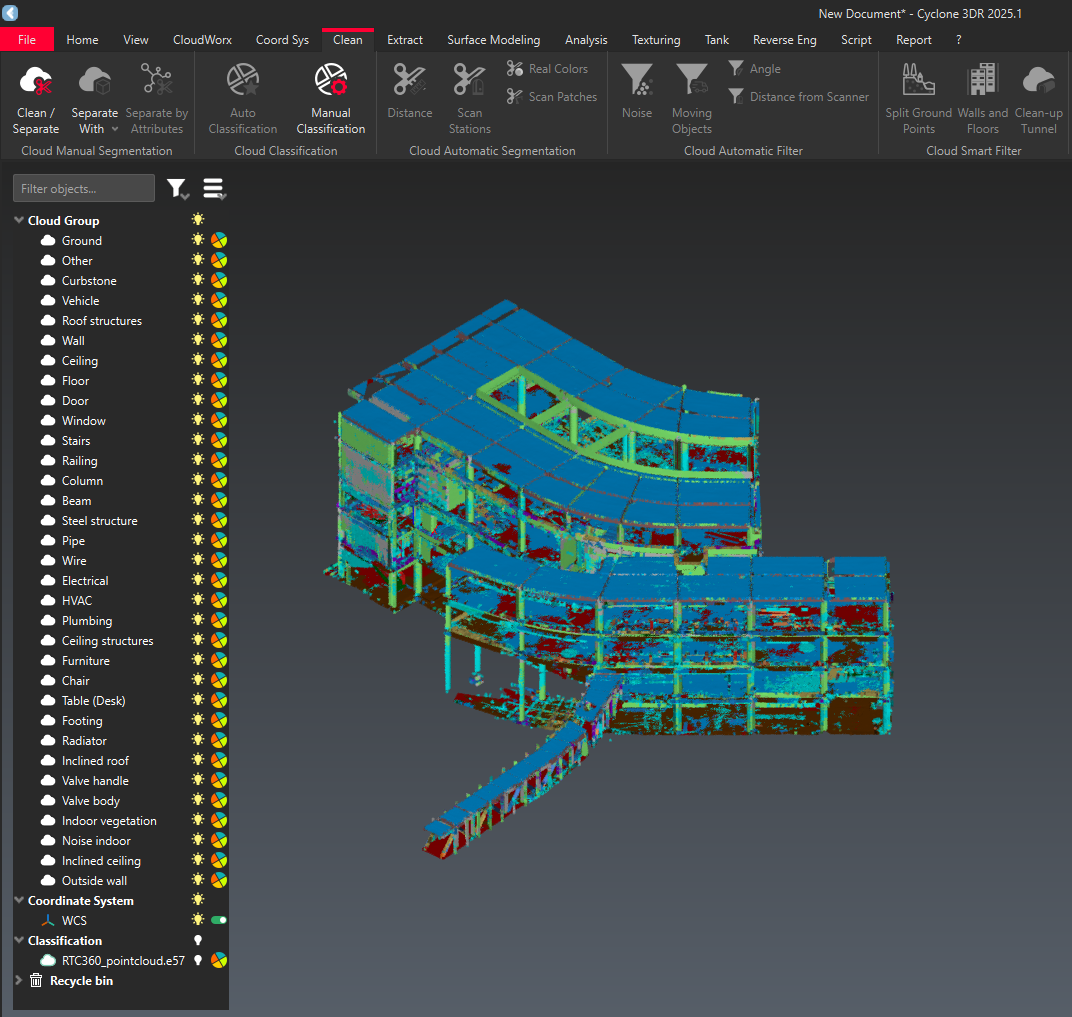
Task: Open Manual Classification tool
Action: (330, 81)
